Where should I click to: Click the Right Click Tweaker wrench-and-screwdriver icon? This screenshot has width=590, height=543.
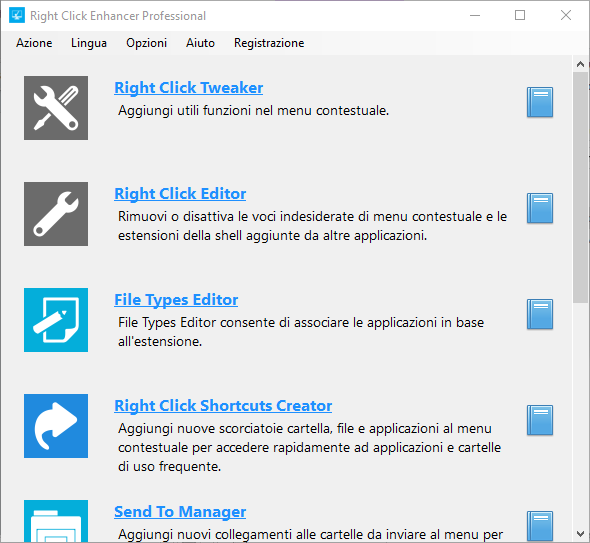pyautogui.click(x=56, y=108)
